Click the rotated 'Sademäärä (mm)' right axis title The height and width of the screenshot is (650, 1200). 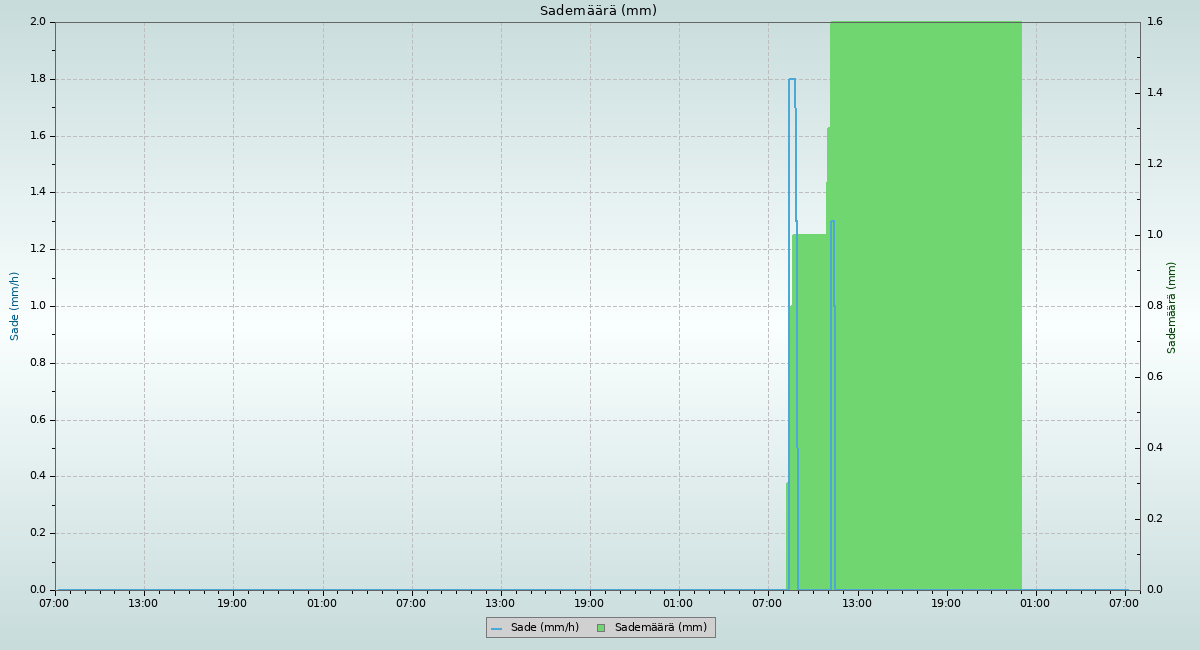coord(1171,307)
